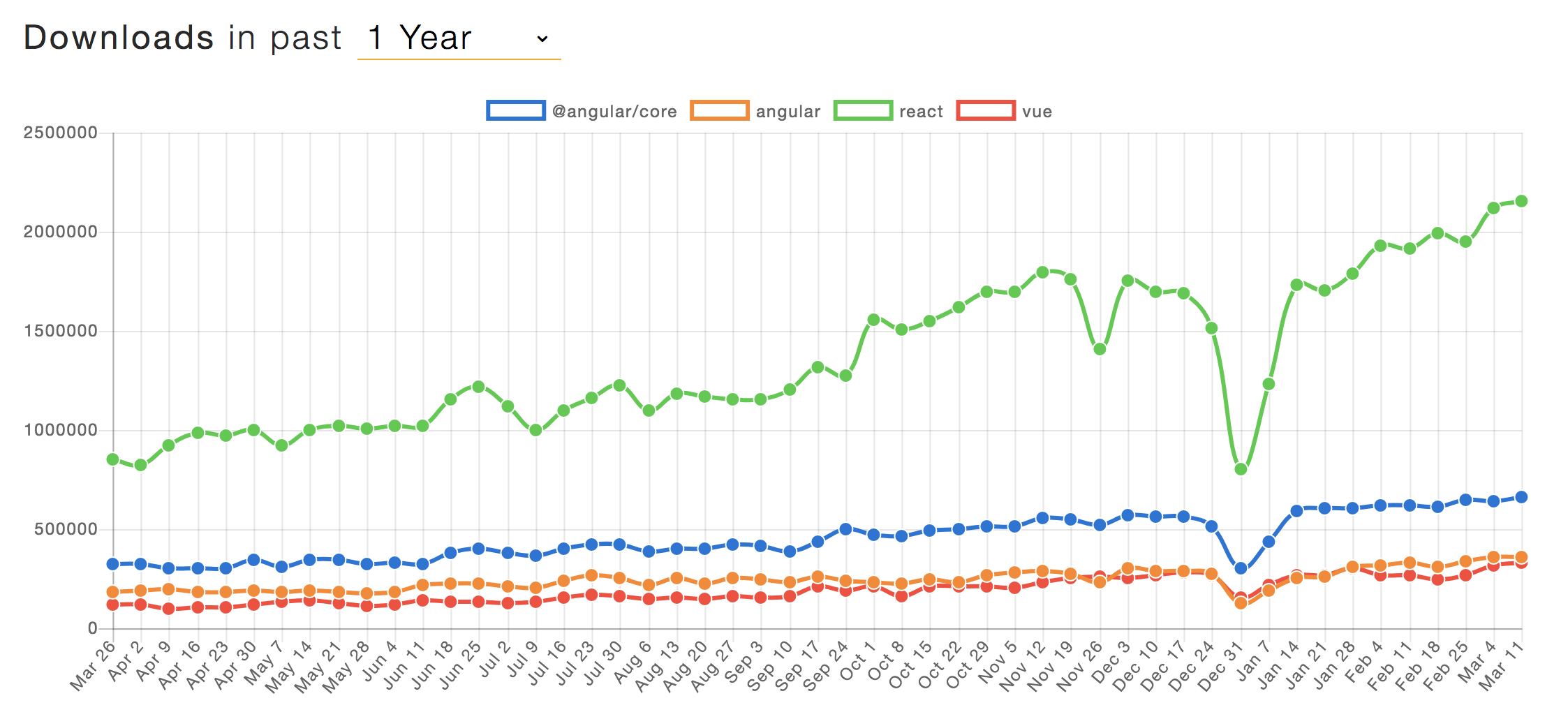This screenshot has width=1568, height=726.
Task: Click the react data point at Nov 26
Action: [1100, 349]
